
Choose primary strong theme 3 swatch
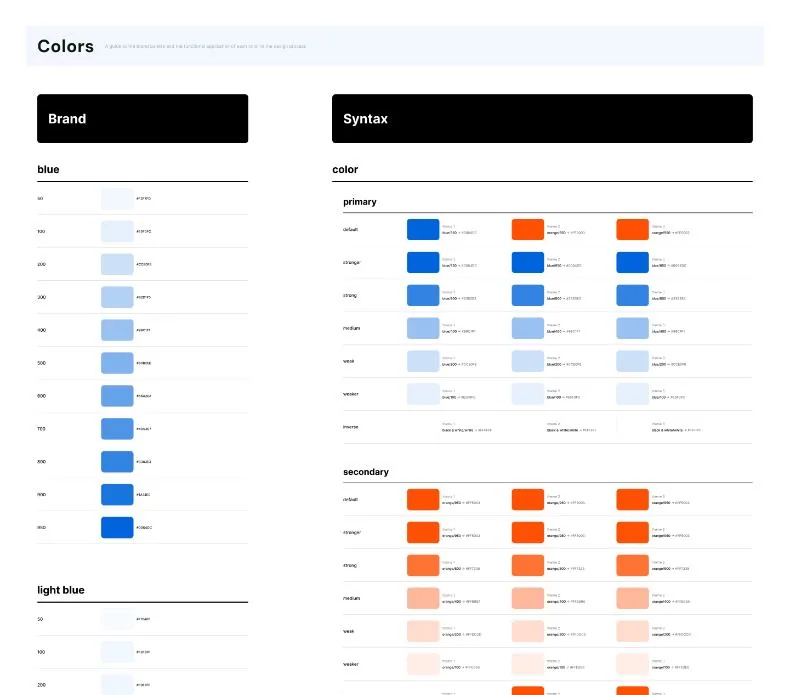(x=632, y=295)
